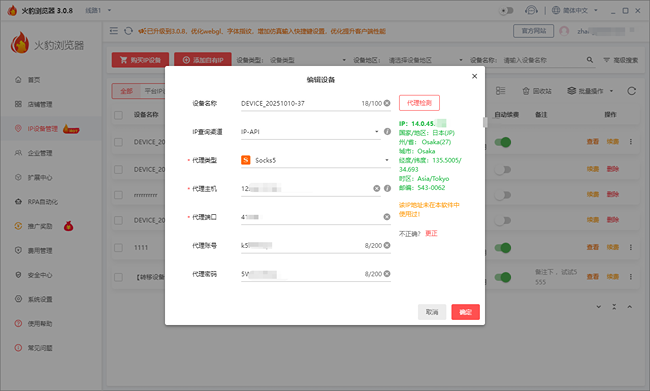
Task: Click the 代理检测 proxy check button
Action: [x=419, y=103]
